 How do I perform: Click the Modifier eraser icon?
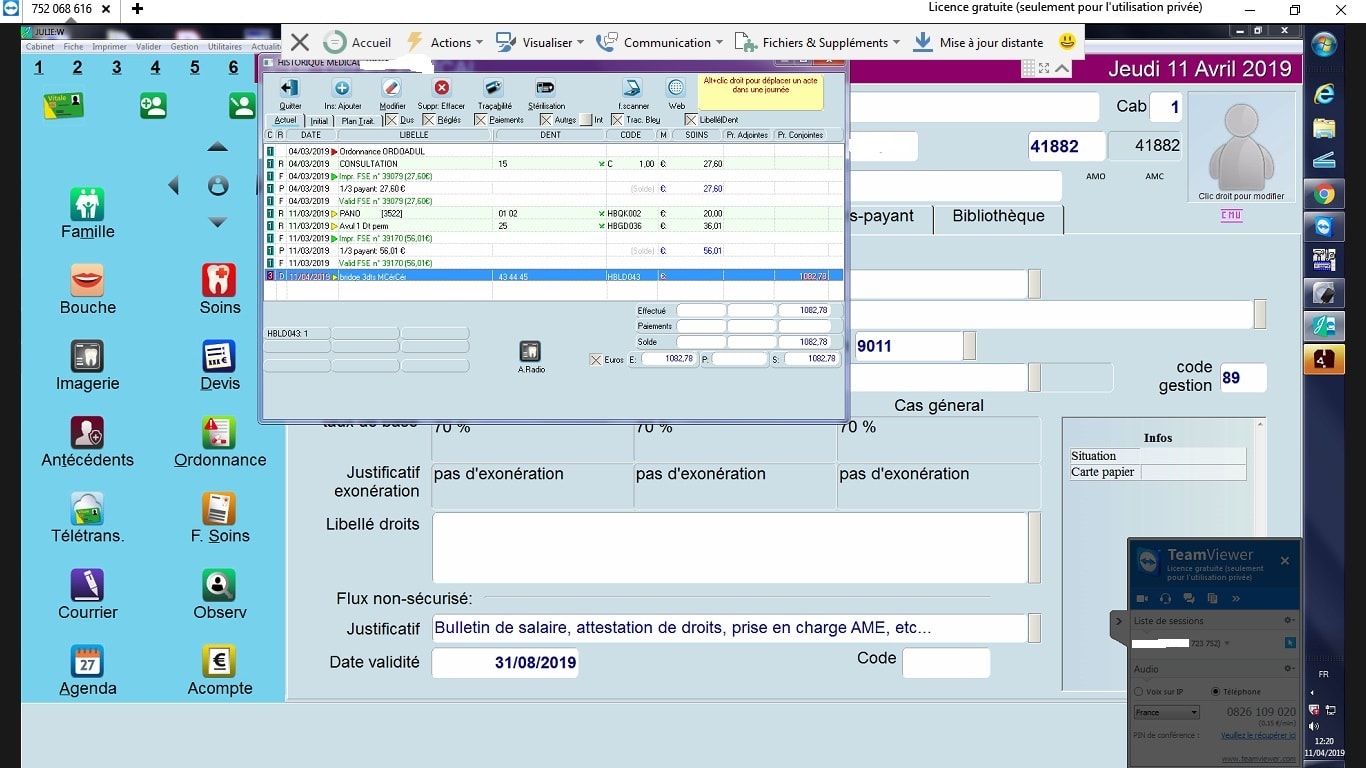[x=392, y=89]
